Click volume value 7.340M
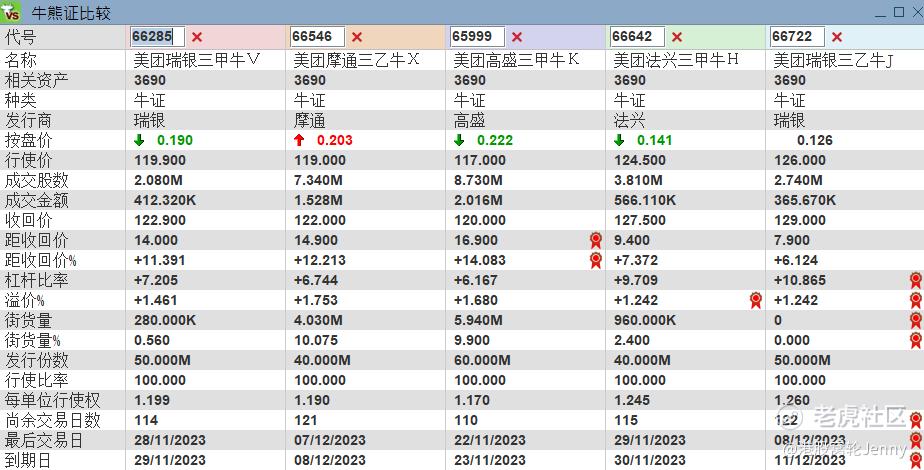The image size is (924, 470). click(318, 180)
